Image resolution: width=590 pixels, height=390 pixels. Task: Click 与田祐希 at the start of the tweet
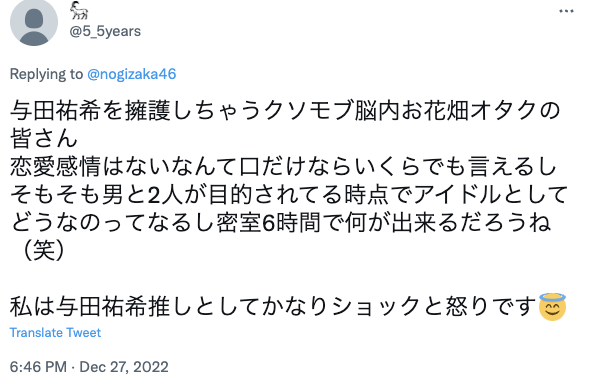click(x=55, y=111)
